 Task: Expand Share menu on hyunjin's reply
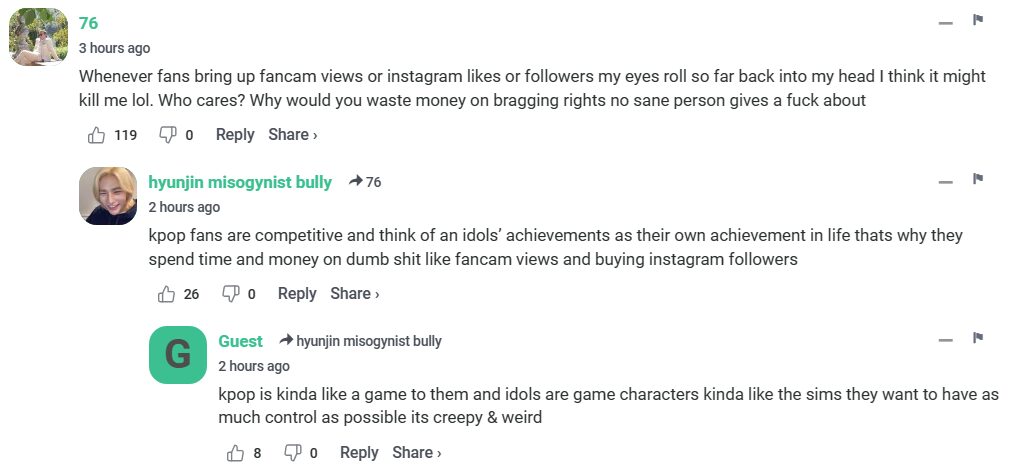[354, 294]
